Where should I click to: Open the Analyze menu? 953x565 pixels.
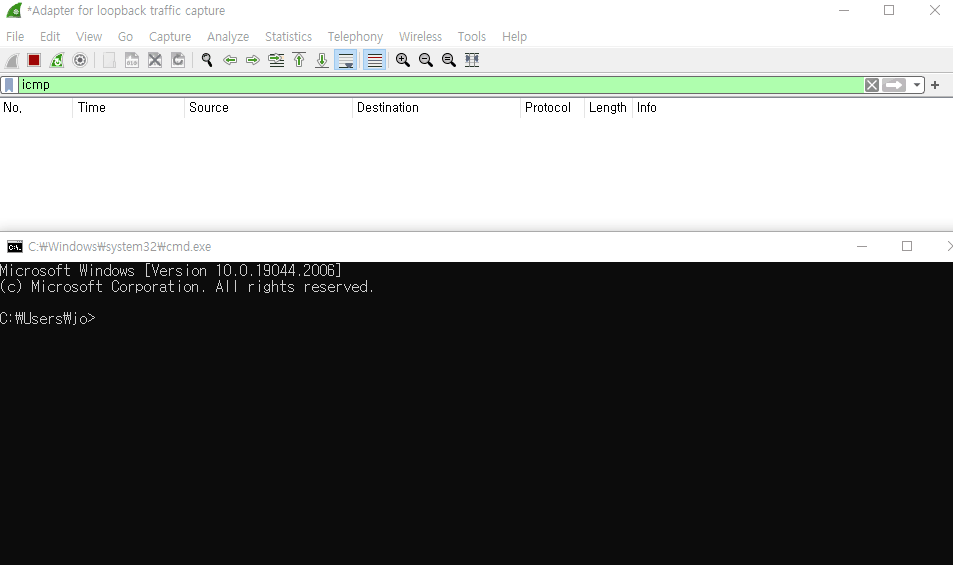click(228, 36)
